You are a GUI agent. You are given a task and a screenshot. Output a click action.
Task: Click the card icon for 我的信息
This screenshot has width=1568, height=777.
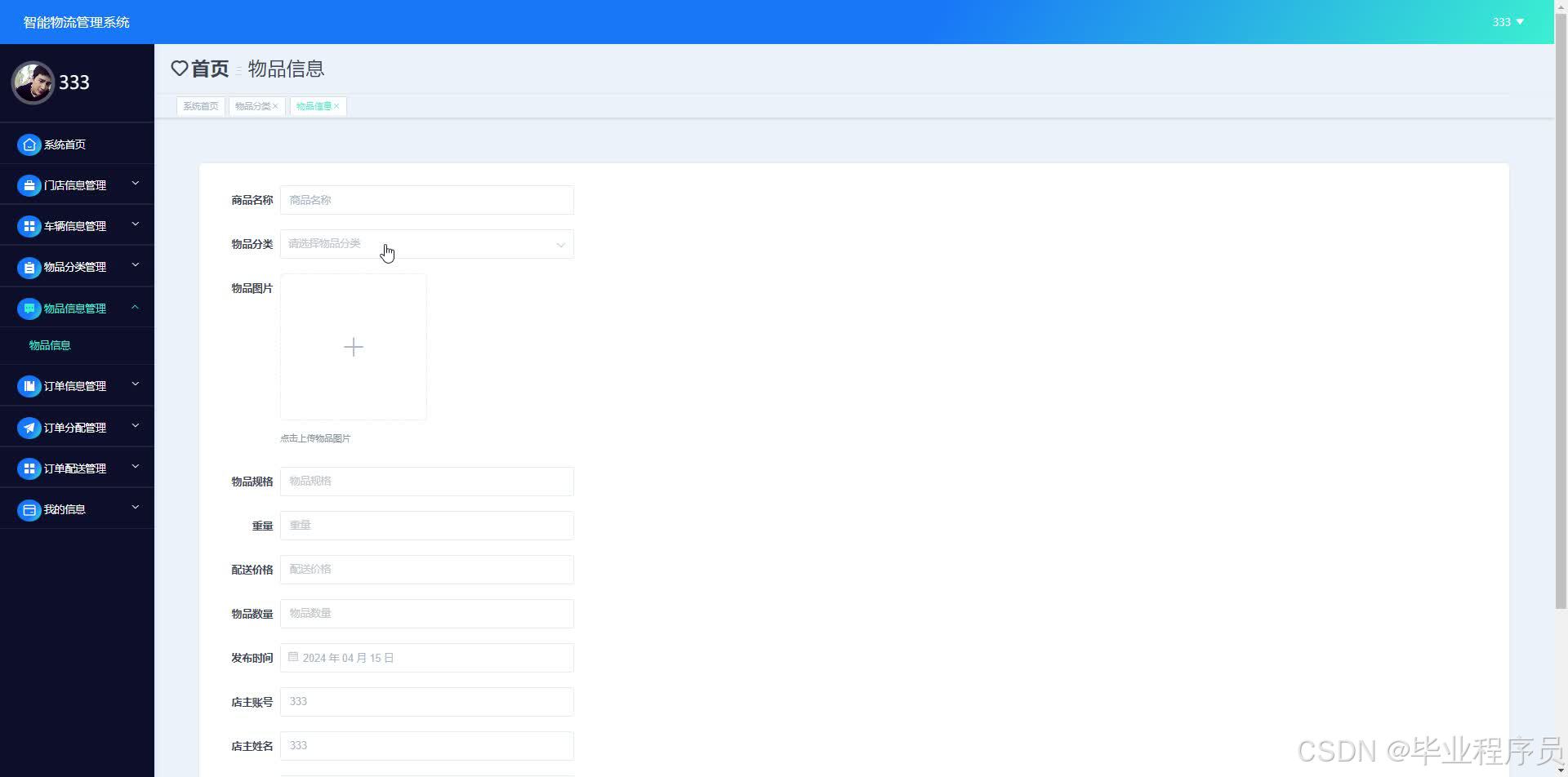tap(29, 509)
